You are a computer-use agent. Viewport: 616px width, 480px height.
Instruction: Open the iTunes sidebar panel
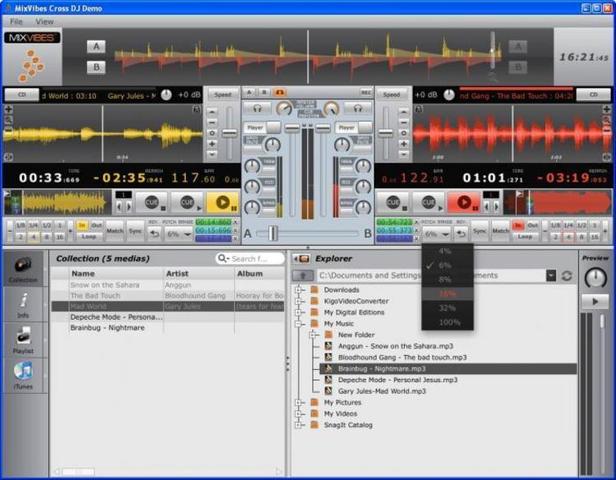(23, 375)
